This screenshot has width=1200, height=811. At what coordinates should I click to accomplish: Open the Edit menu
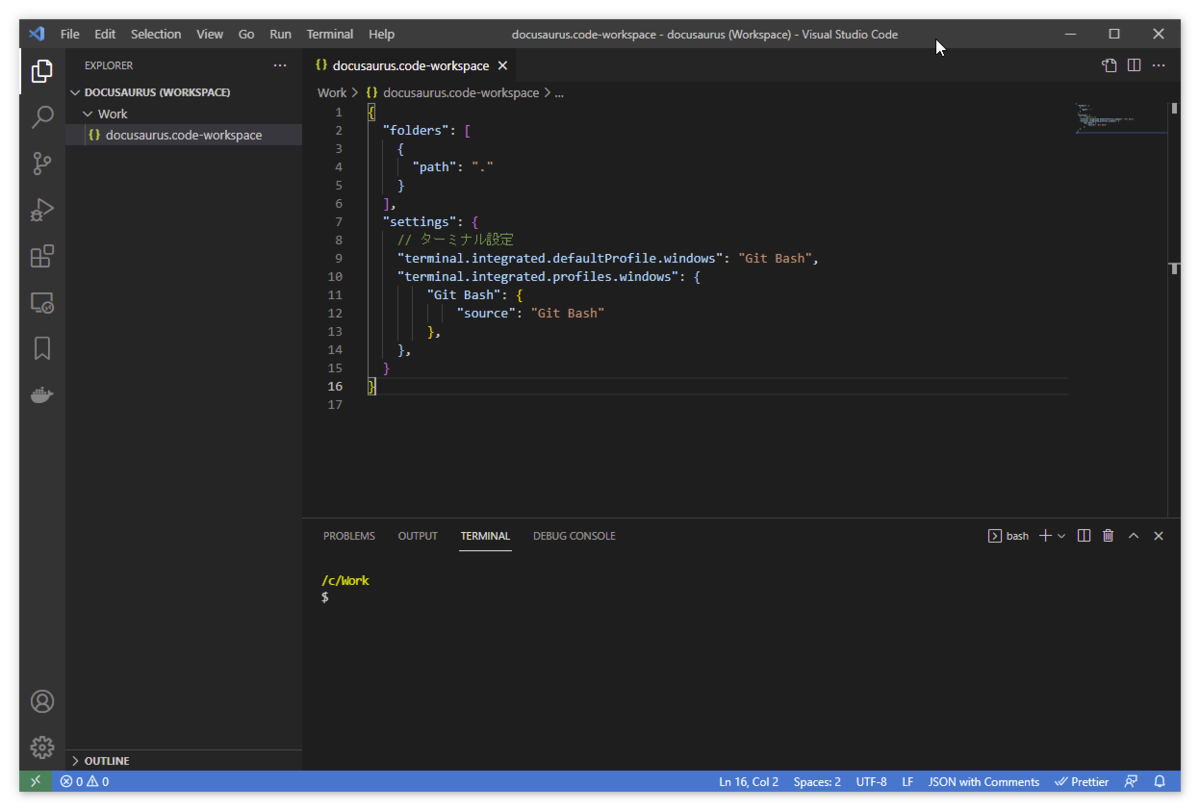(105, 34)
